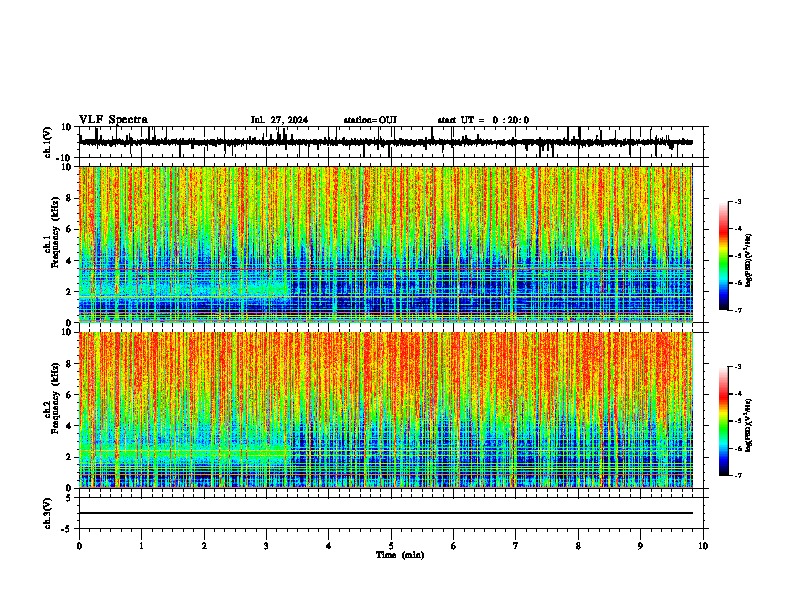
Task: Click the ch.1 Frequency (kHz) axis label
Action: click(x=52, y=231)
